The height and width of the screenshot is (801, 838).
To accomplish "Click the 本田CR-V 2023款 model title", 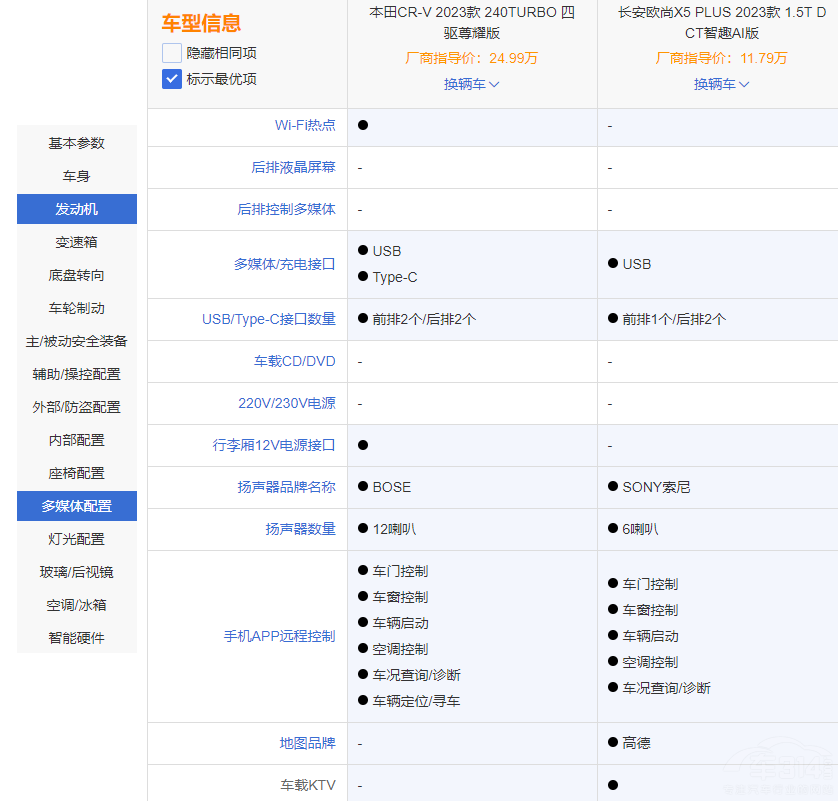I will click(x=472, y=22).
